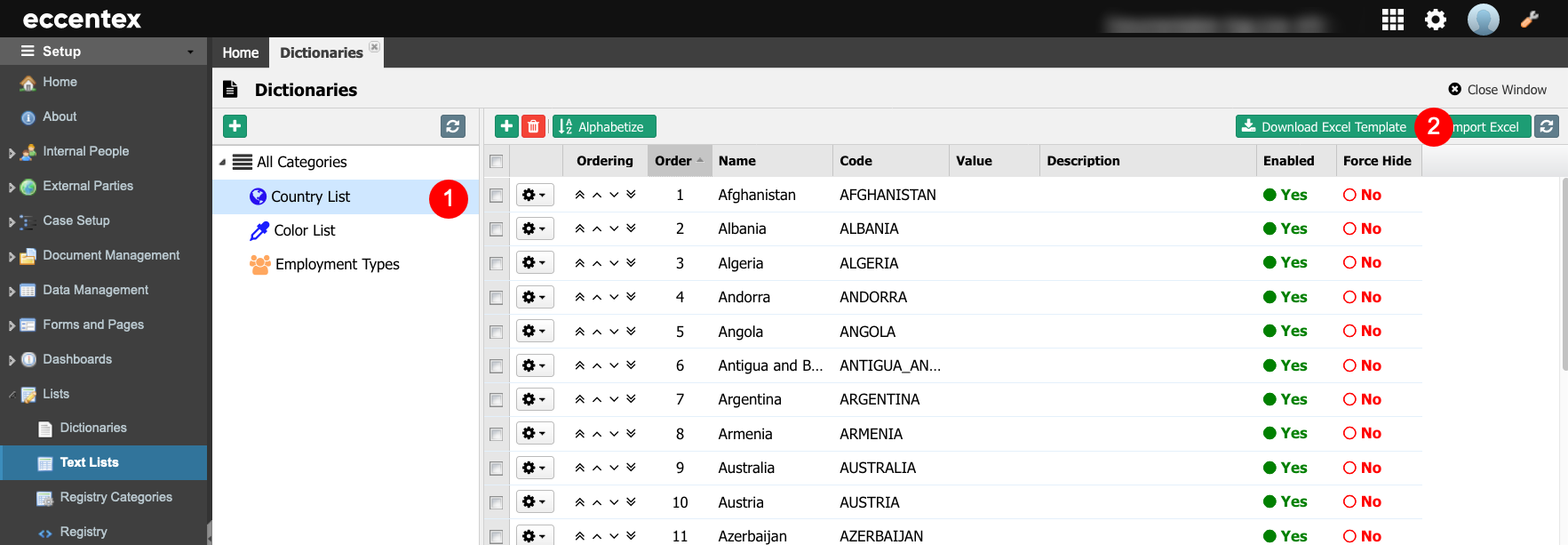Check the Argentina row checkbox
This screenshot has height=545, width=1568.
click(496, 400)
